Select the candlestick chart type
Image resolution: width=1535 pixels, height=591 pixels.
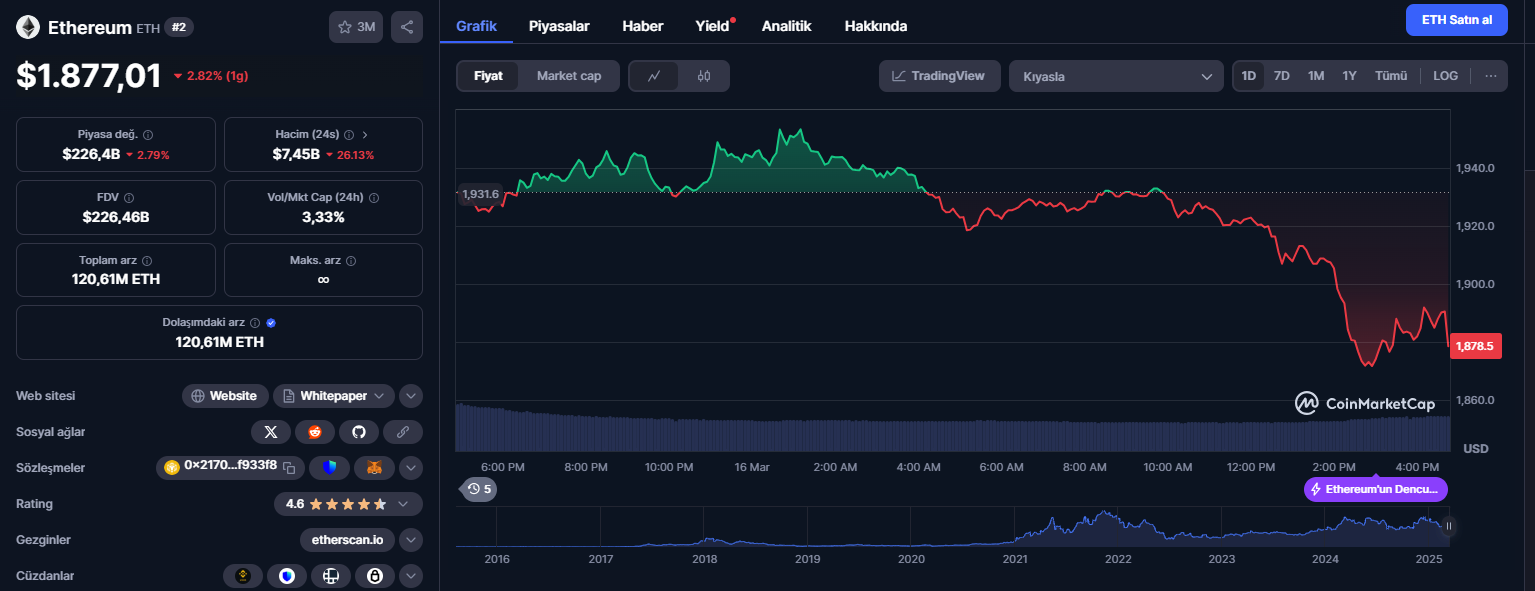(704, 76)
